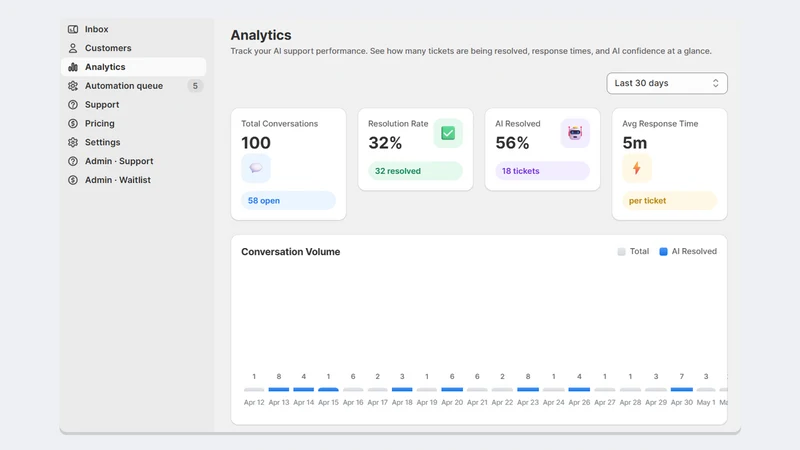Go to Customers in the sidebar
Screen dimensions: 800x450
(134, 48)
